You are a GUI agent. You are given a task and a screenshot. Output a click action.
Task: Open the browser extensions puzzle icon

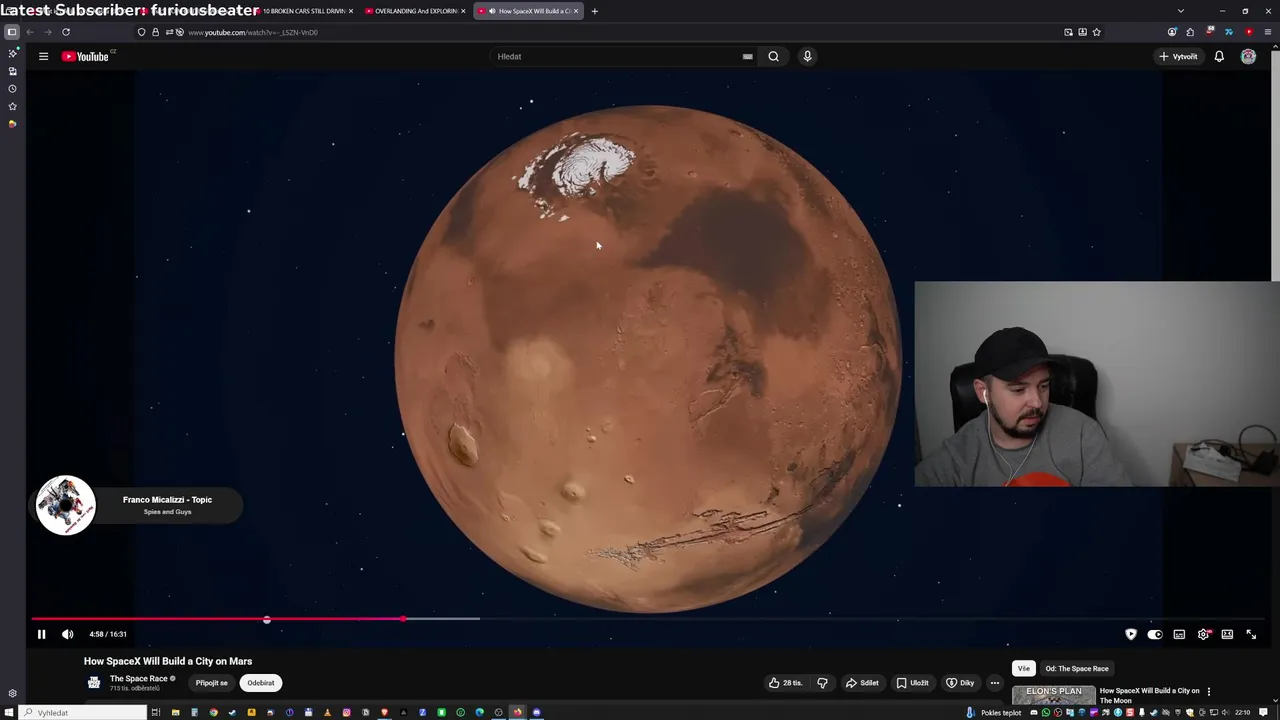[1190, 32]
